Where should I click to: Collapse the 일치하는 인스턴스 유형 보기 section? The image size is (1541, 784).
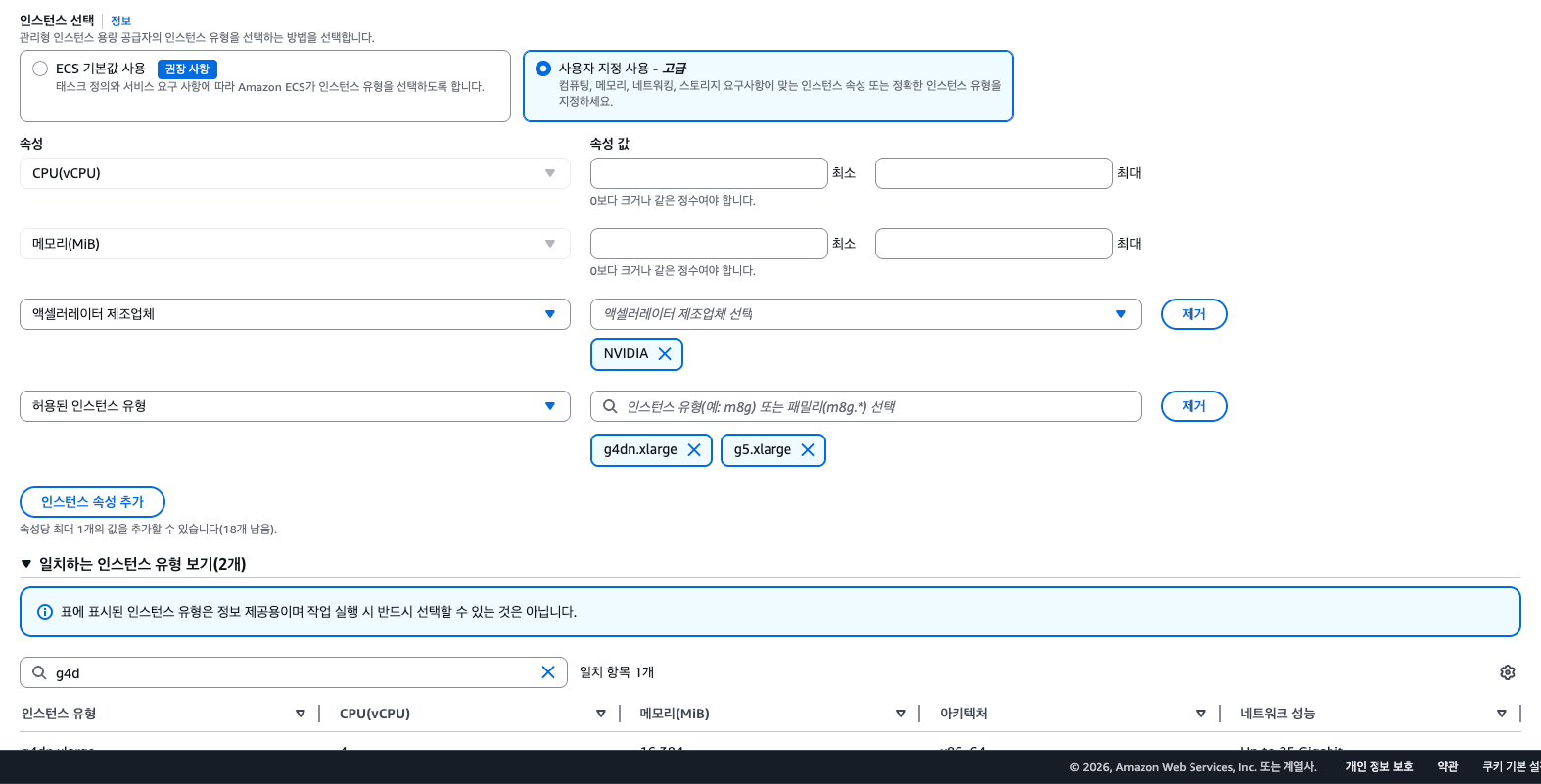click(26, 564)
